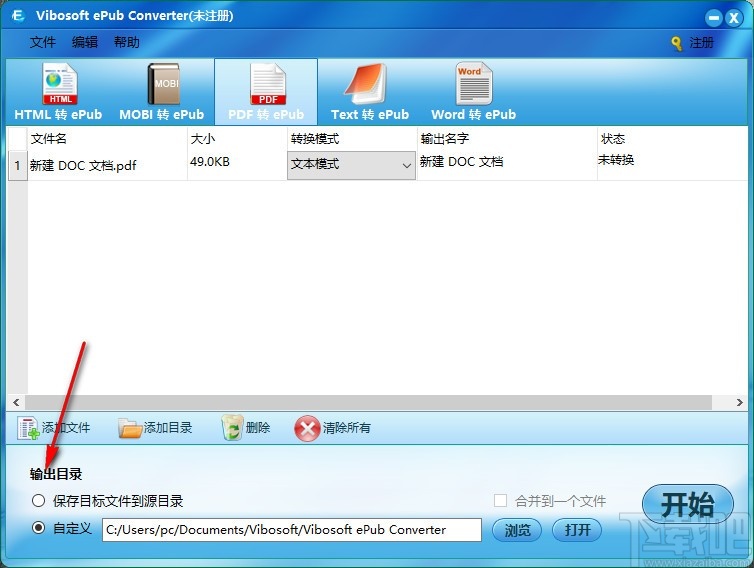The image size is (754, 568).
Task: Minimize the Vibosoft ePub Converter window
Action: (x=714, y=18)
